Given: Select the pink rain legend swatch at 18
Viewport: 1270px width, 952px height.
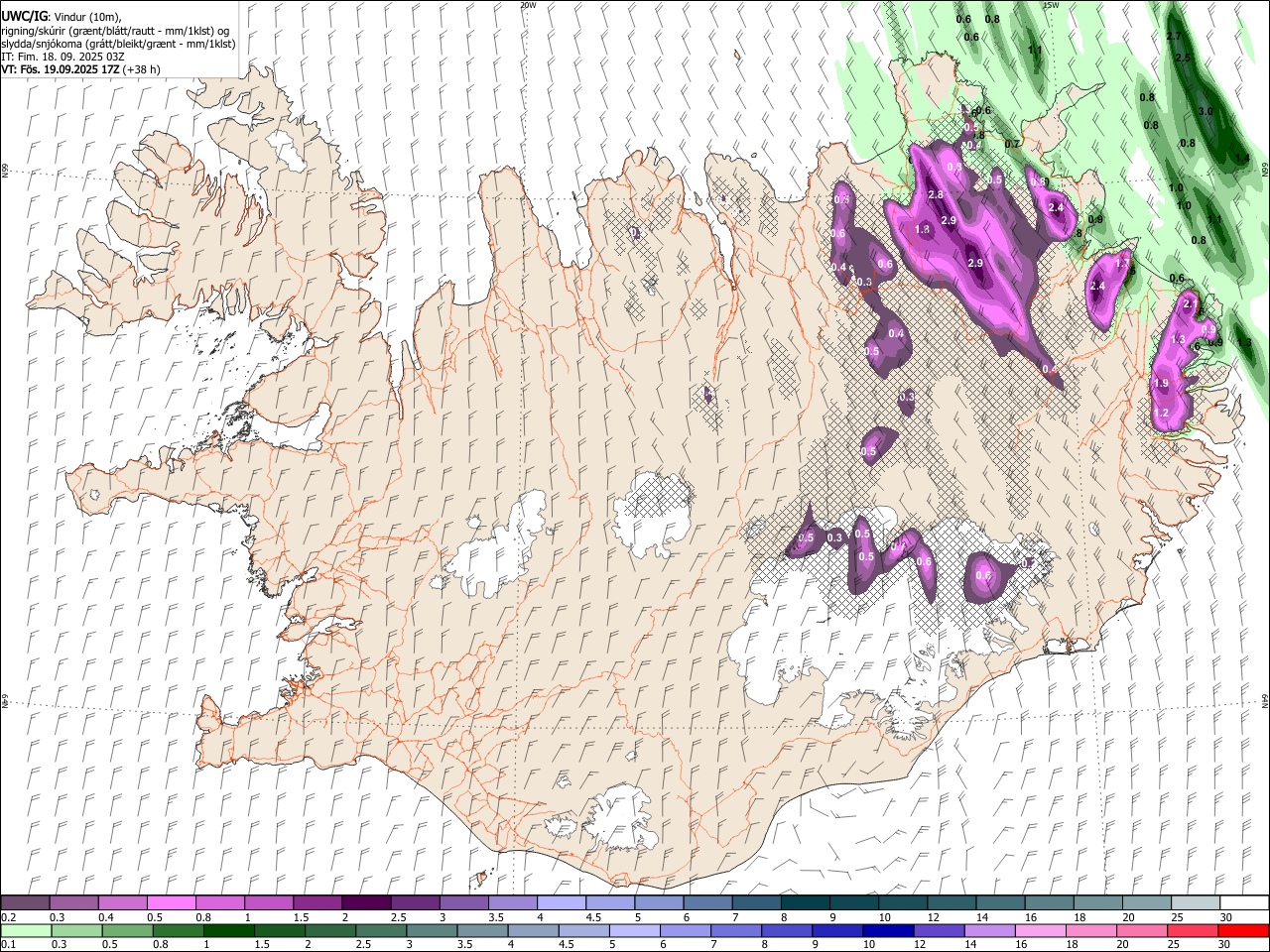Looking at the screenshot, I should [x=1090, y=930].
